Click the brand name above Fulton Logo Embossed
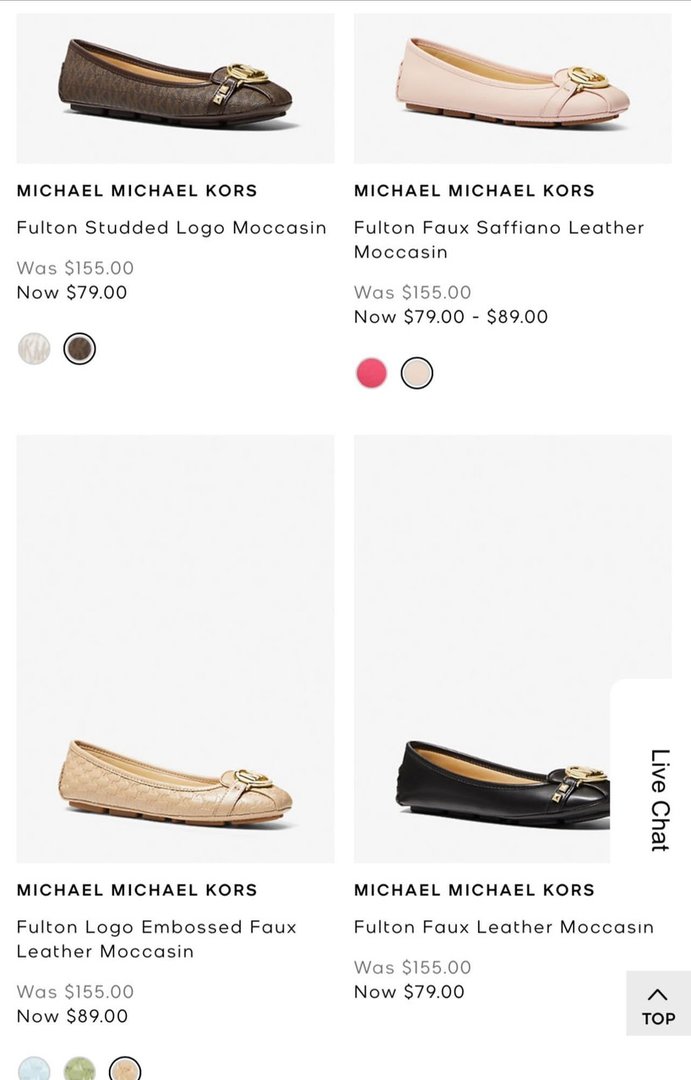 (x=137, y=890)
